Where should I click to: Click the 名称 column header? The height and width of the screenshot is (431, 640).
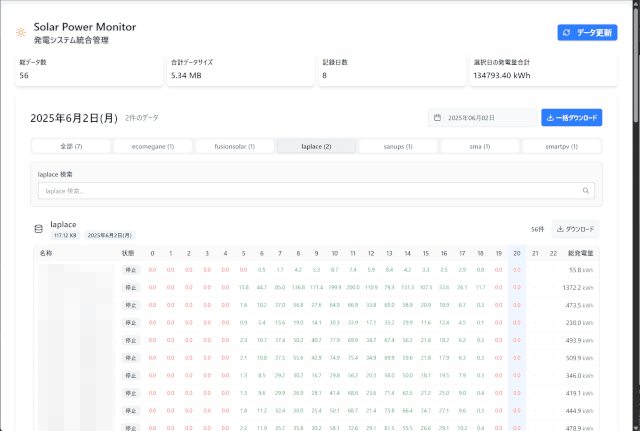pos(46,253)
